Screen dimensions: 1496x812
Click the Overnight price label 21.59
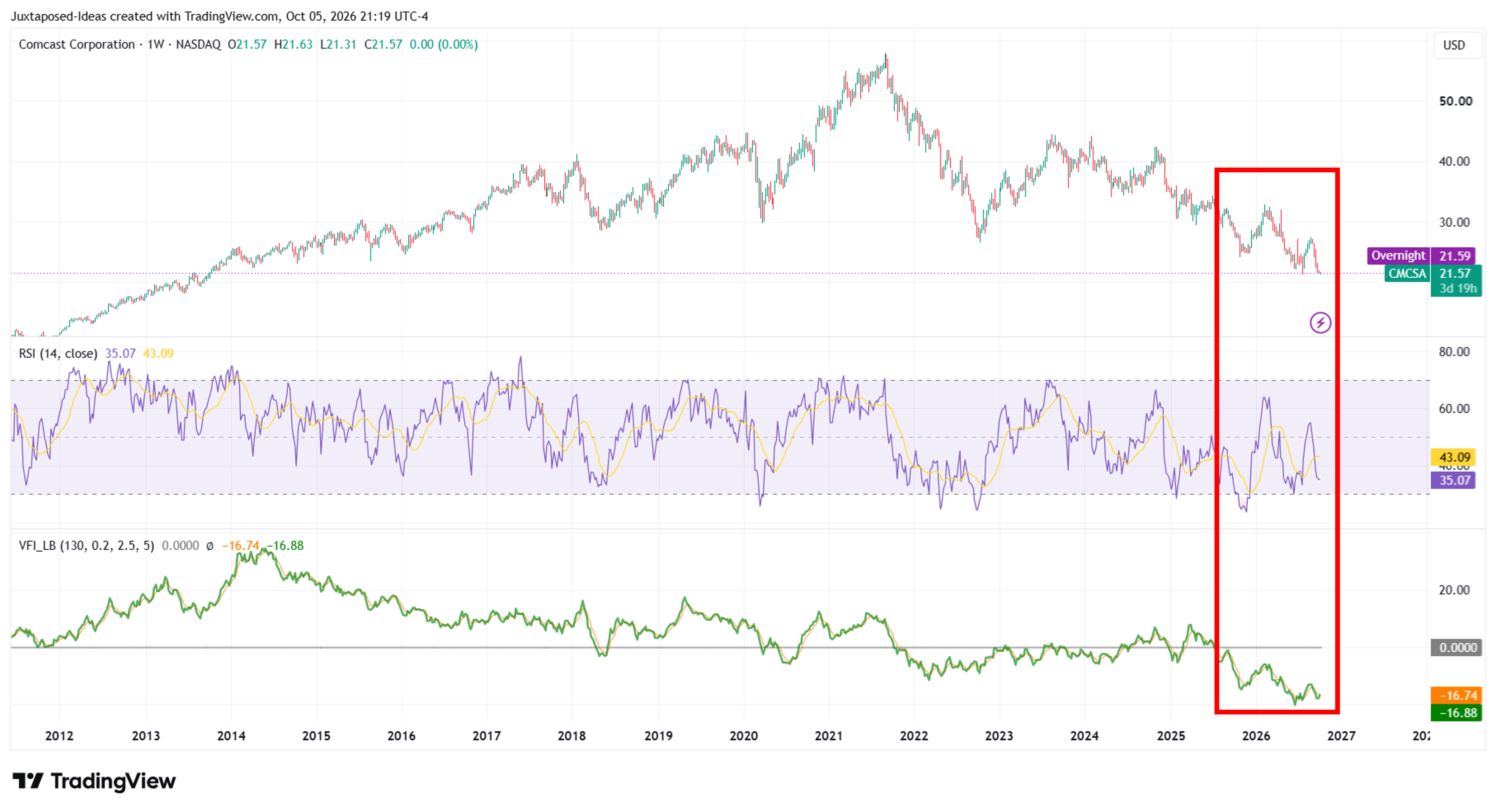[1421, 255]
